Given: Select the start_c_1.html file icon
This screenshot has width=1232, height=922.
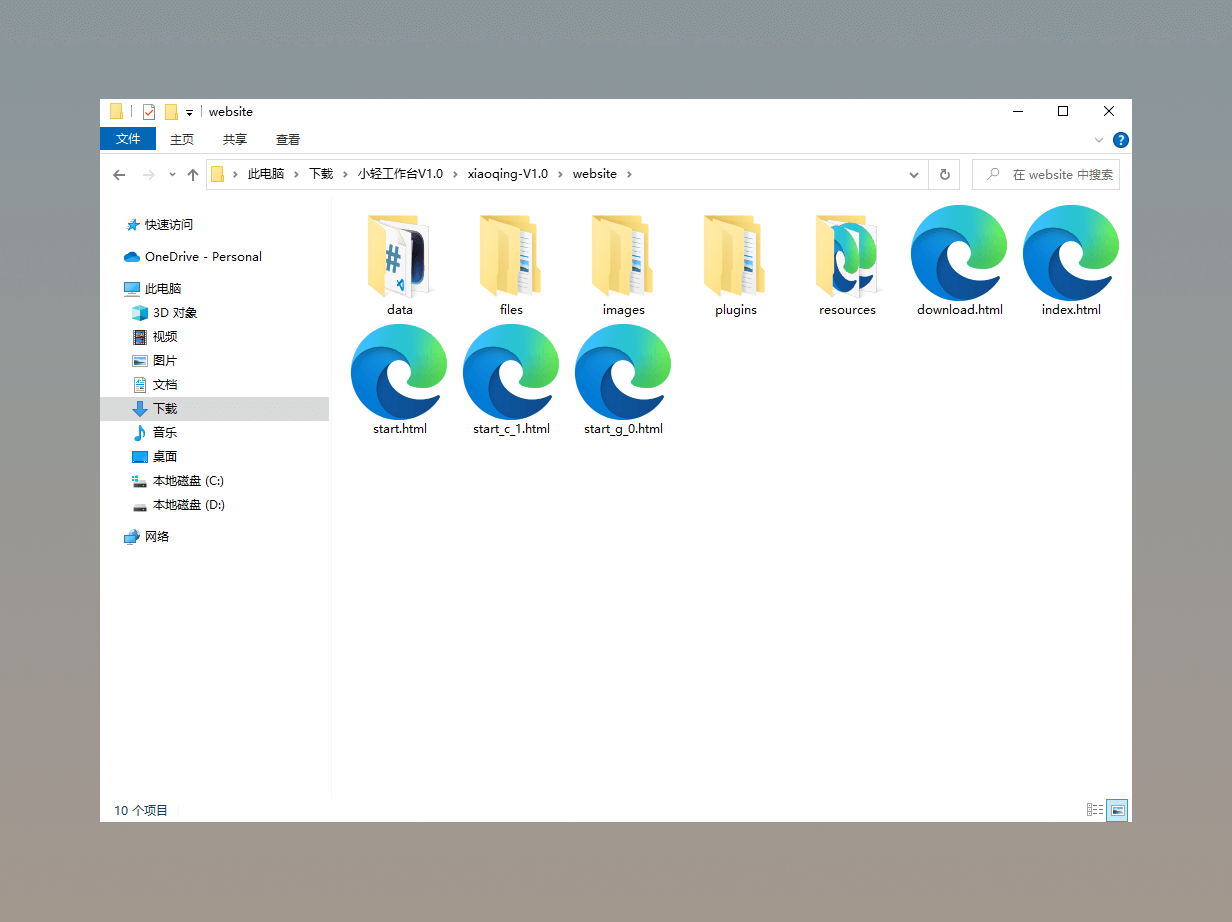Looking at the screenshot, I should tap(511, 372).
